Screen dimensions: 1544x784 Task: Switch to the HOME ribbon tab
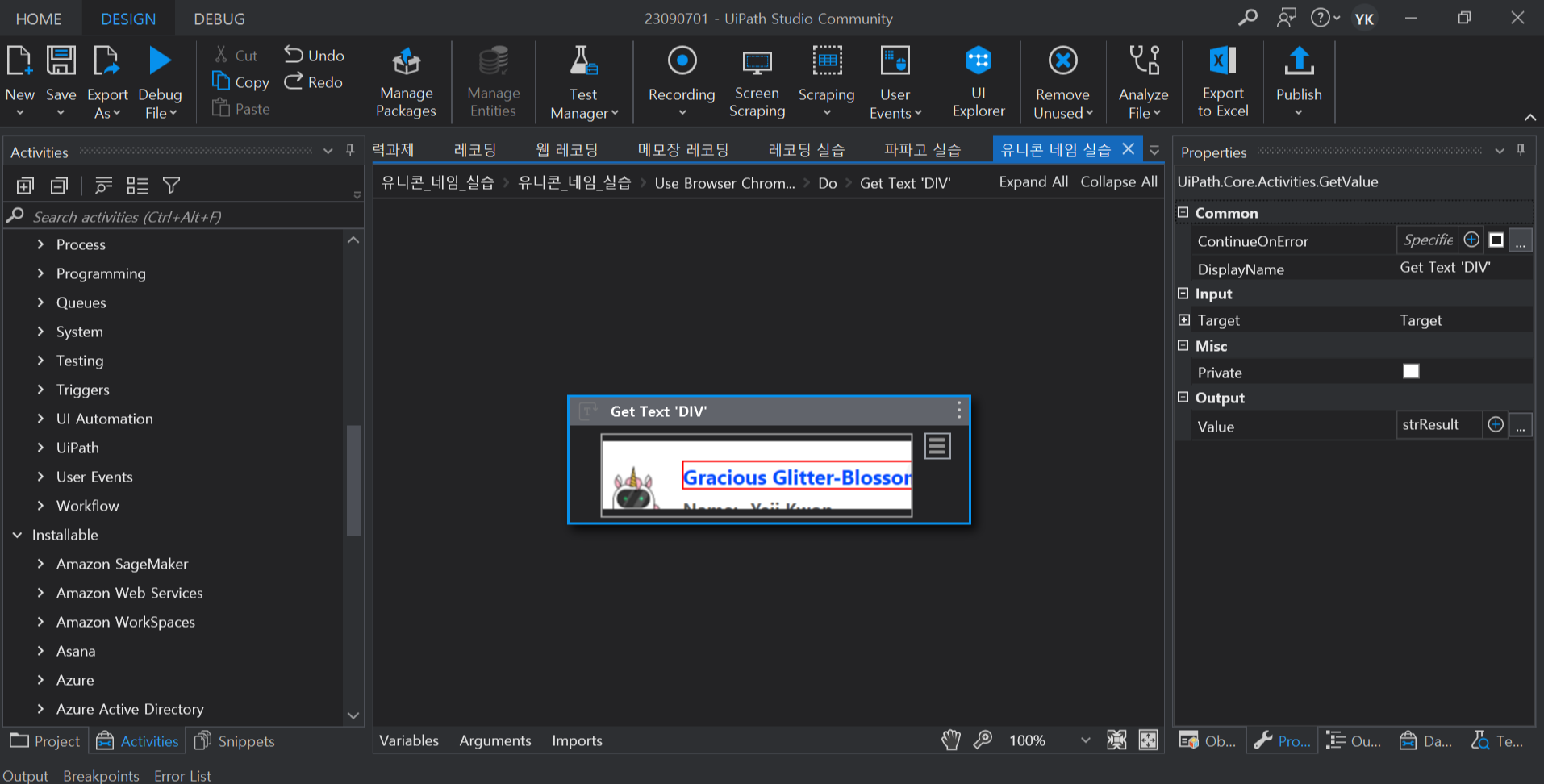point(38,19)
